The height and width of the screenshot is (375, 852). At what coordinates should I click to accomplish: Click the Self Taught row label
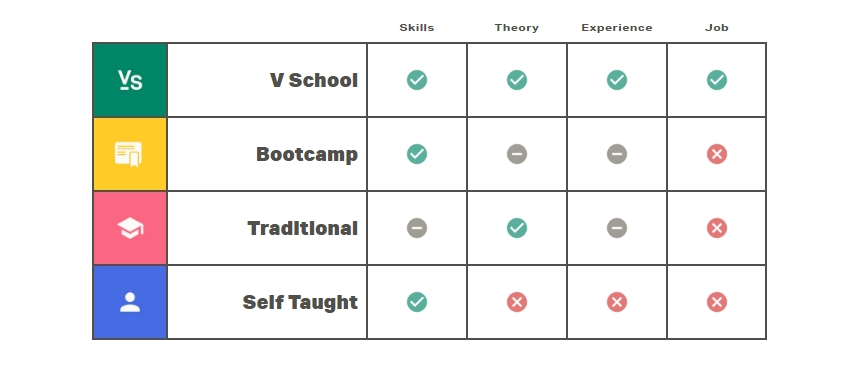click(x=300, y=303)
